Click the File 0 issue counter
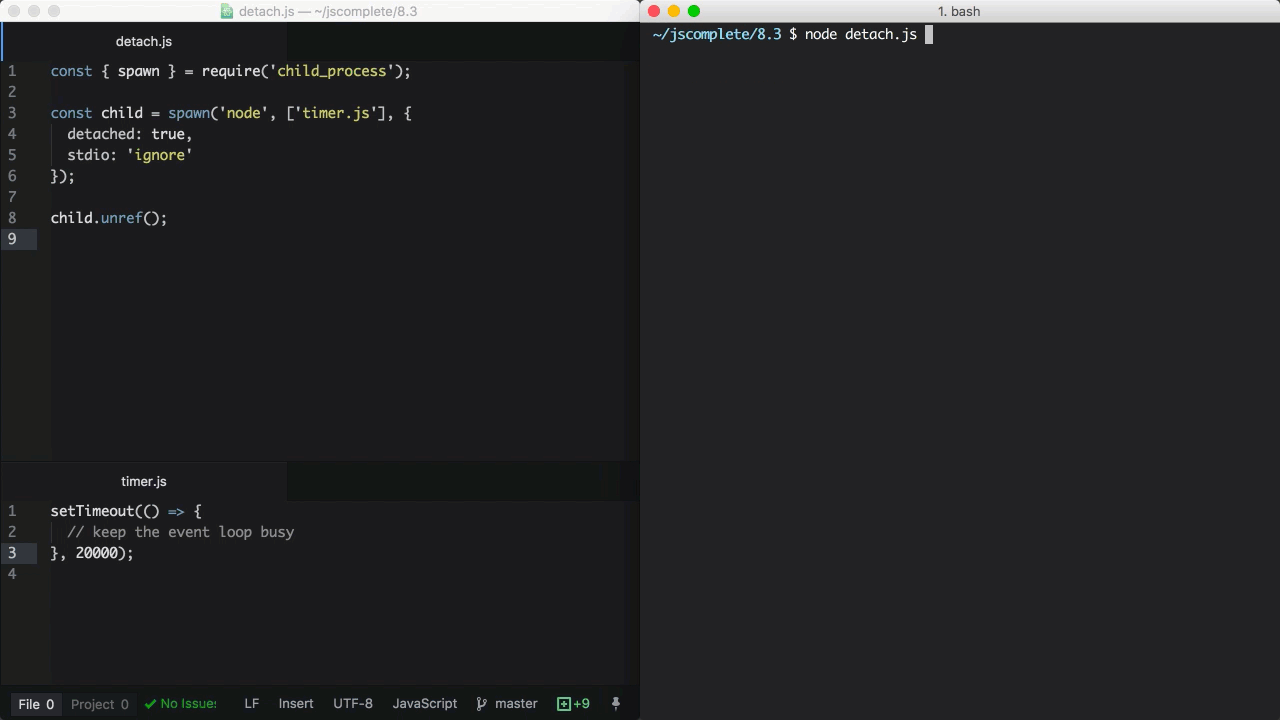 pos(36,703)
